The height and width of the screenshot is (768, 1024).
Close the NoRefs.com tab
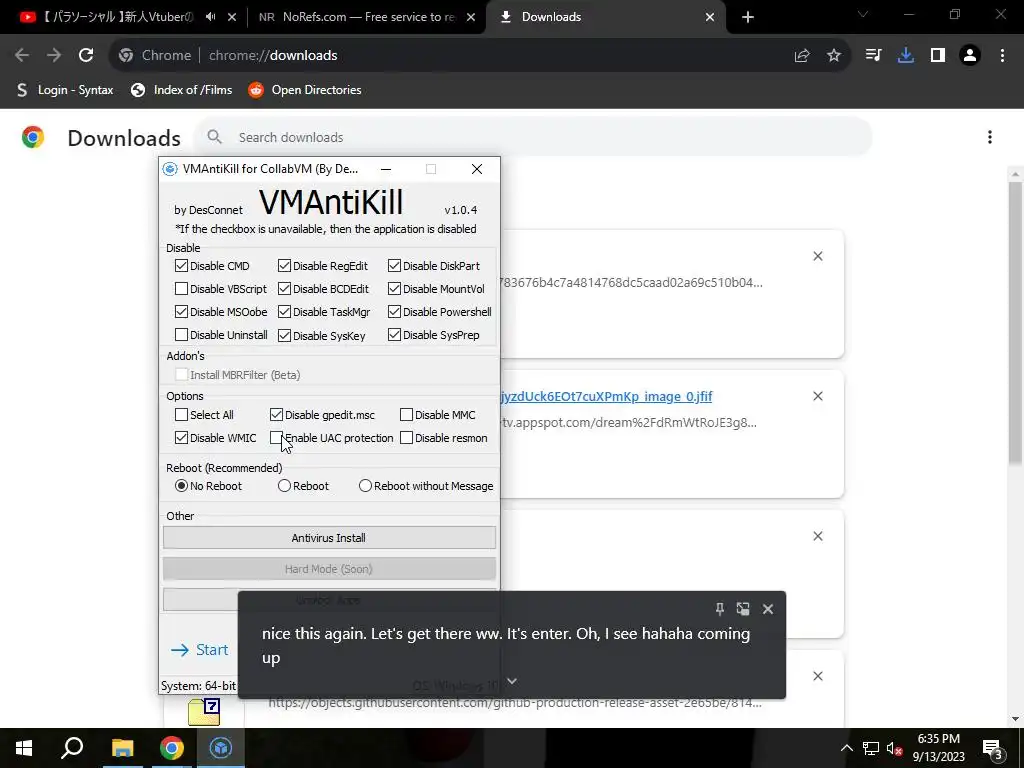471,17
